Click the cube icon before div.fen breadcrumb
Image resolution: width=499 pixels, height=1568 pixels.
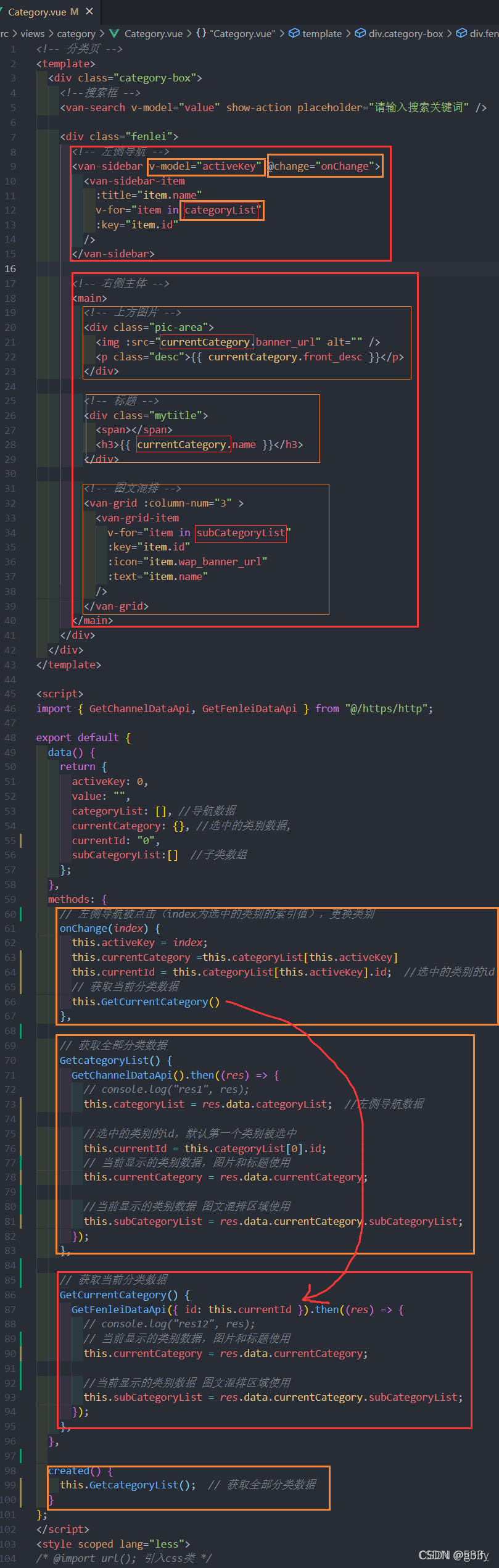(461, 33)
